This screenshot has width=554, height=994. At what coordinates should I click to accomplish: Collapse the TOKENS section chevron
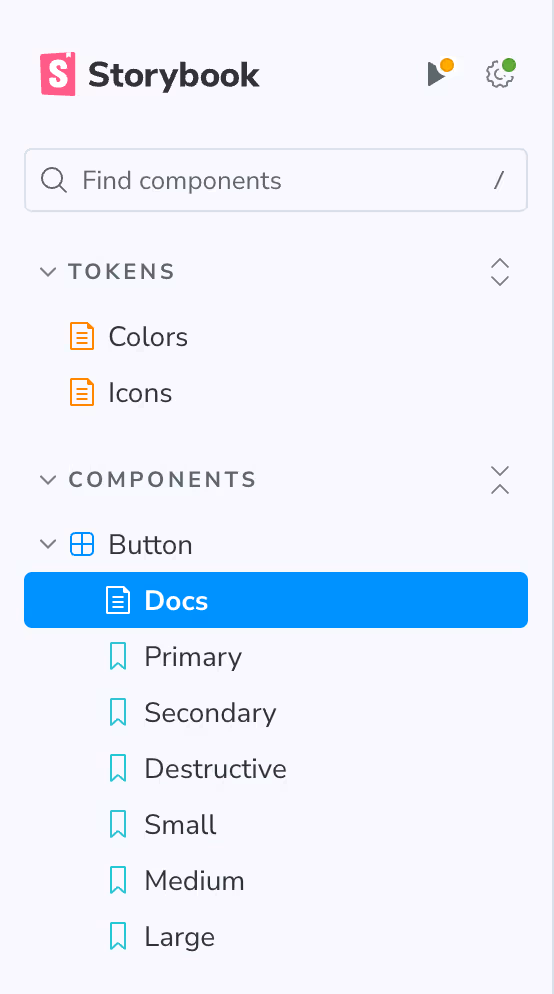(48, 272)
